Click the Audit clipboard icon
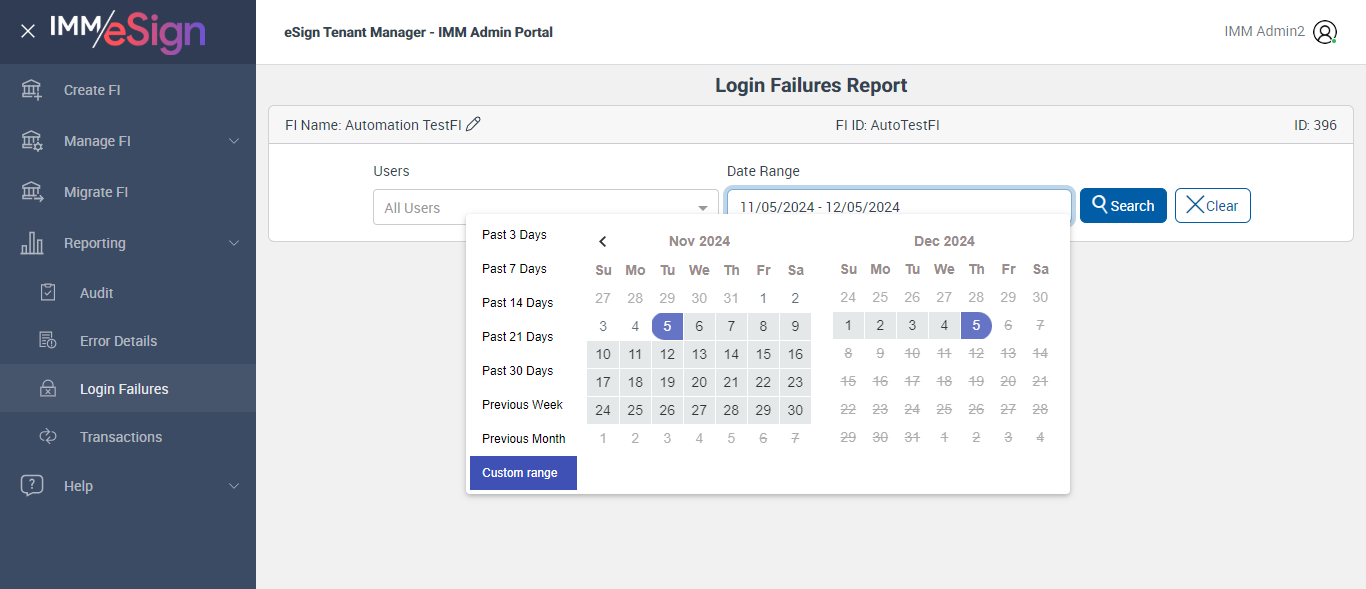This screenshot has height=589, width=1366. tap(48, 293)
